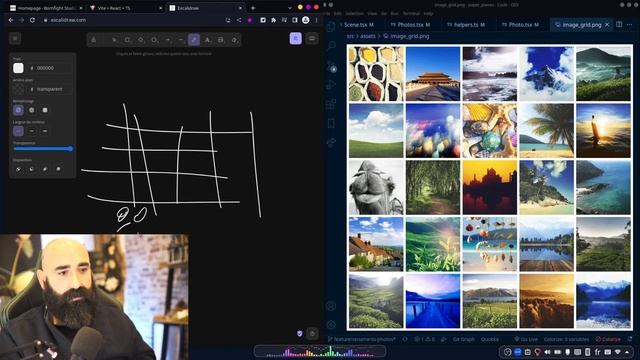The width and height of the screenshot is (640, 360).
Task: Select the second fill style option
Action: point(32,110)
